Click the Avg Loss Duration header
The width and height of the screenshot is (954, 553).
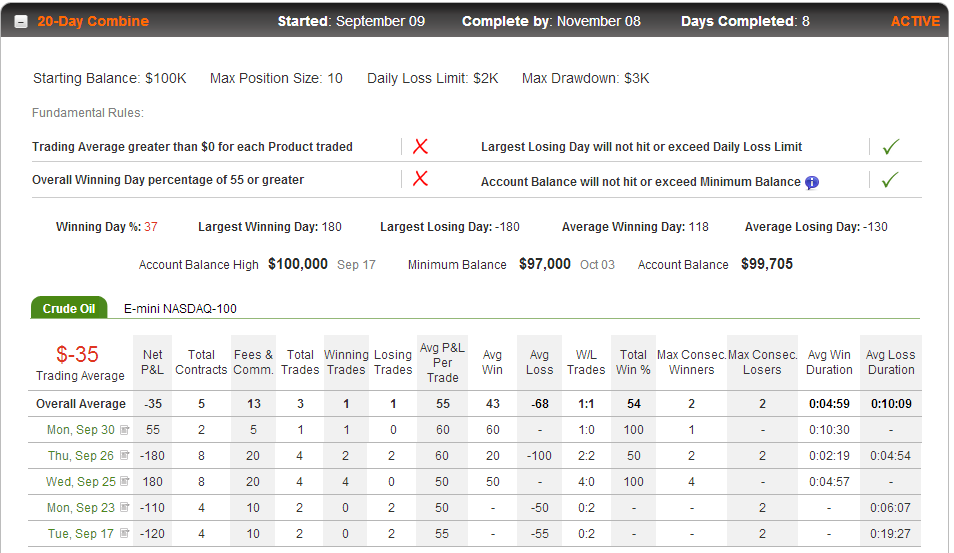891,362
